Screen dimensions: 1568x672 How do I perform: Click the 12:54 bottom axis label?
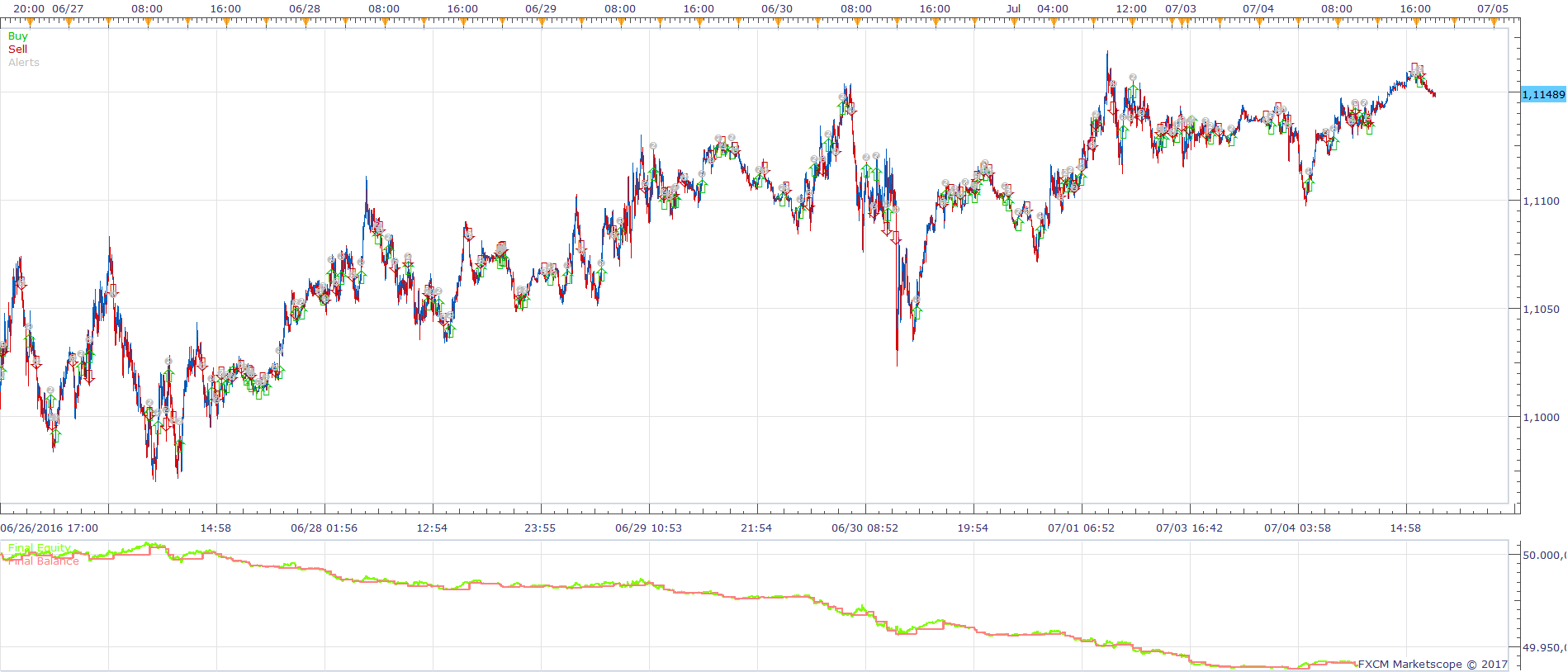432,528
